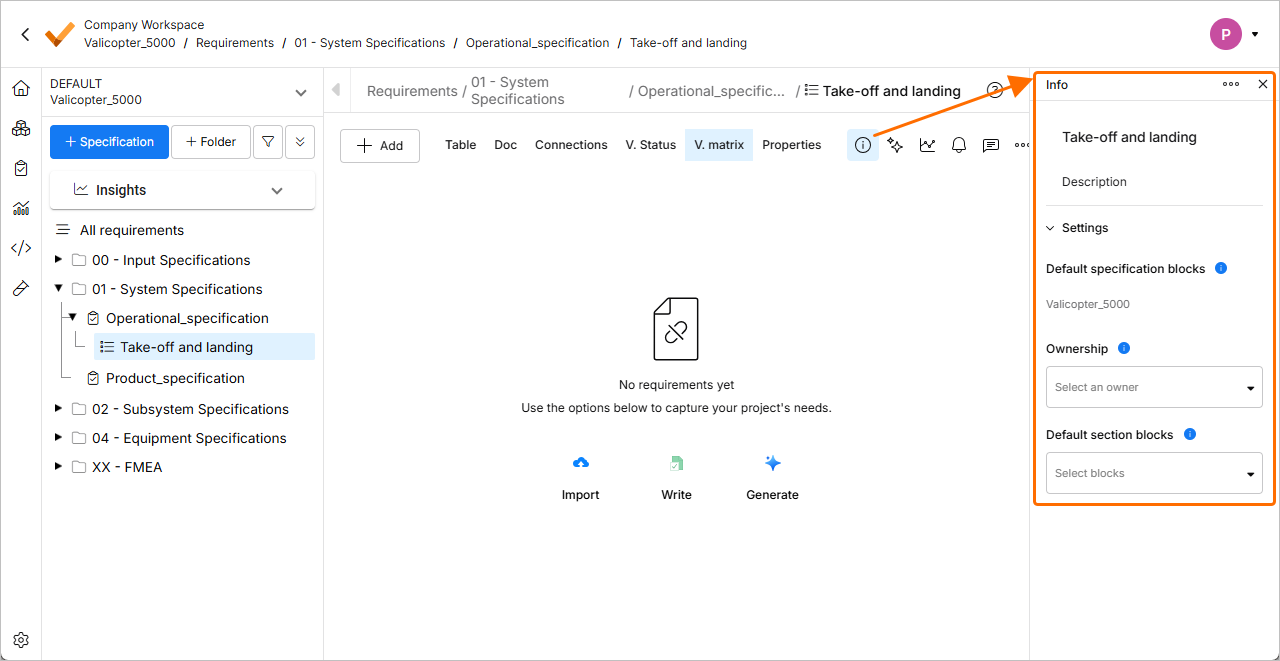
Task: Go back using the top-left arrow
Action: 25,34
